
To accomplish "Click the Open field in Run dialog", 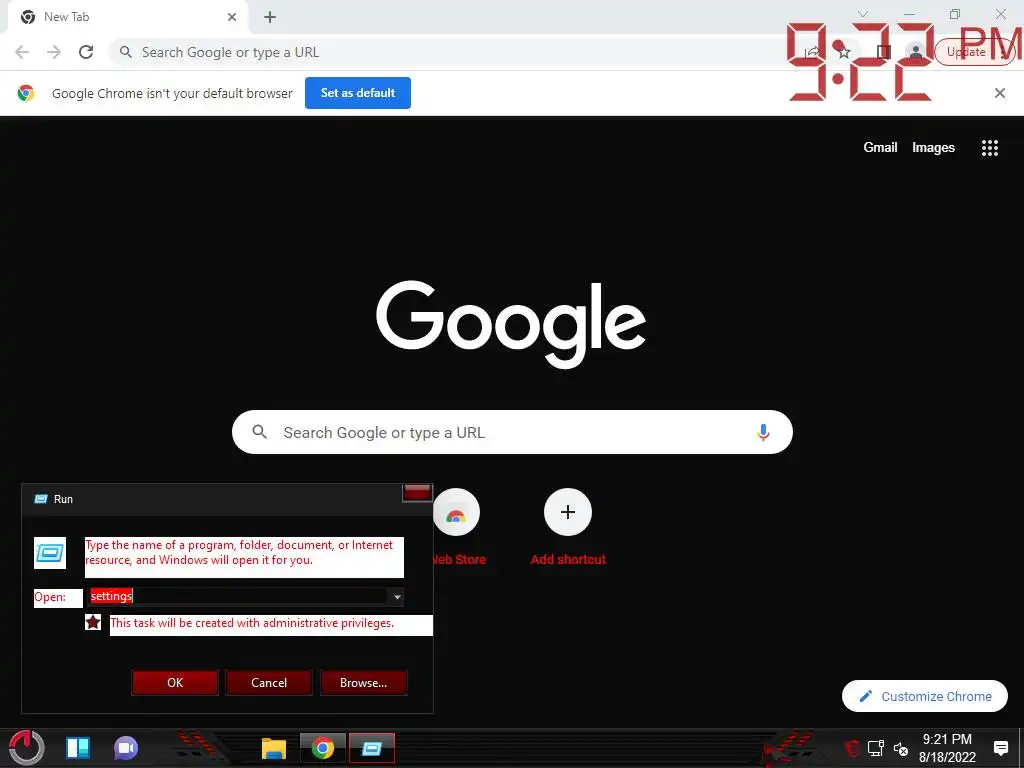I will pyautogui.click(x=238, y=596).
